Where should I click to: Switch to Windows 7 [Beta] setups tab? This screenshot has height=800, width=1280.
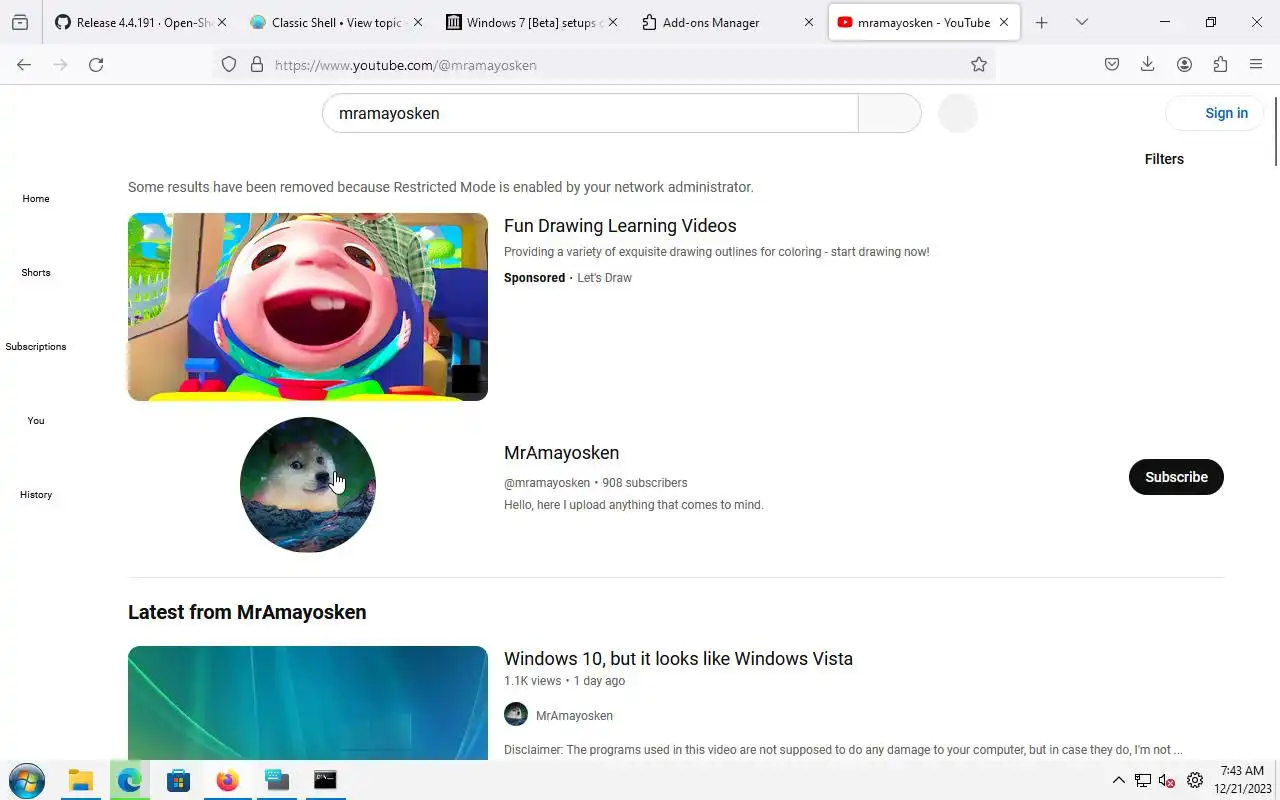530,22
